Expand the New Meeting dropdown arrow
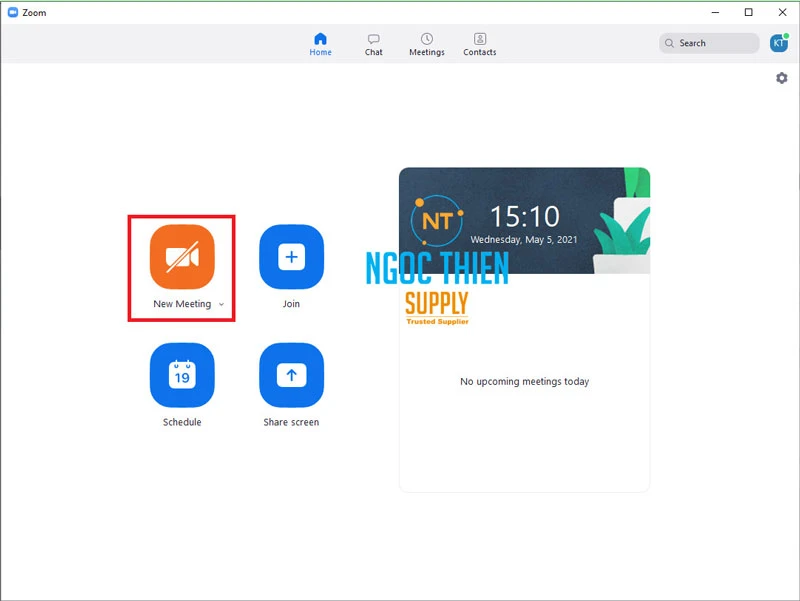Screen dimensions: 800x601 tap(221, 305)
